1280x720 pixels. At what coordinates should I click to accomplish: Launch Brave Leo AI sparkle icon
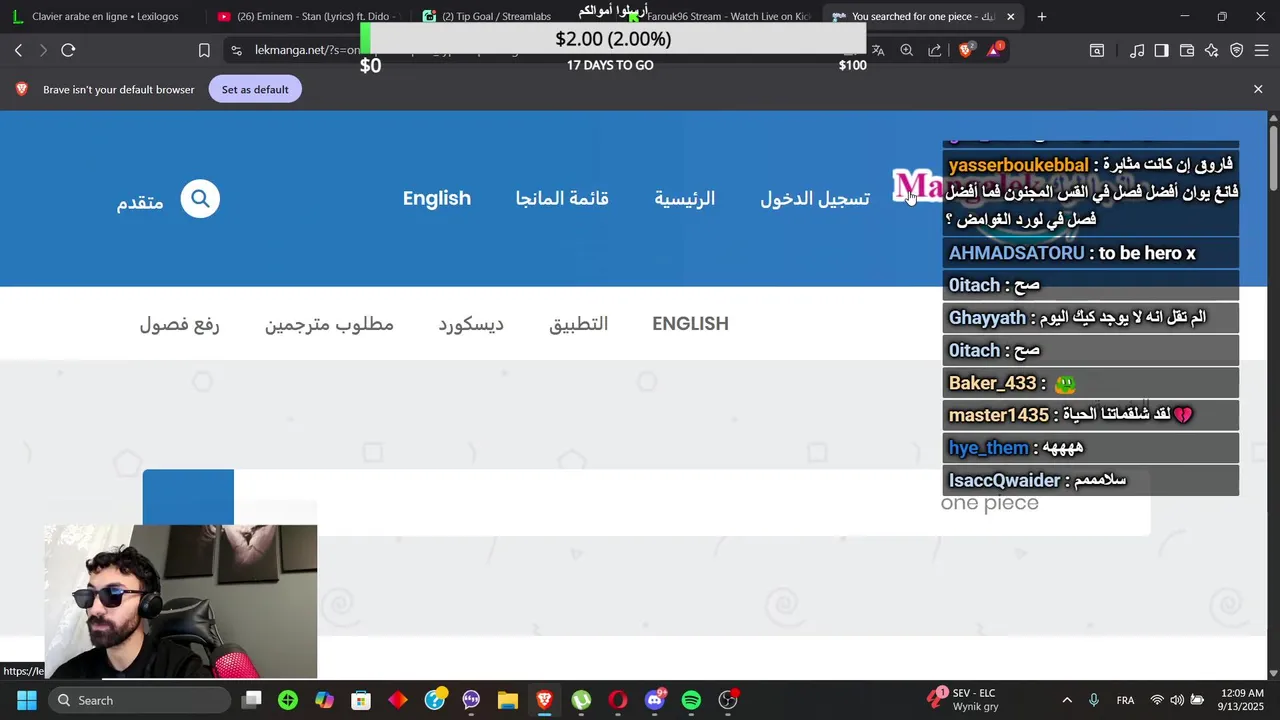[1212, 50]
